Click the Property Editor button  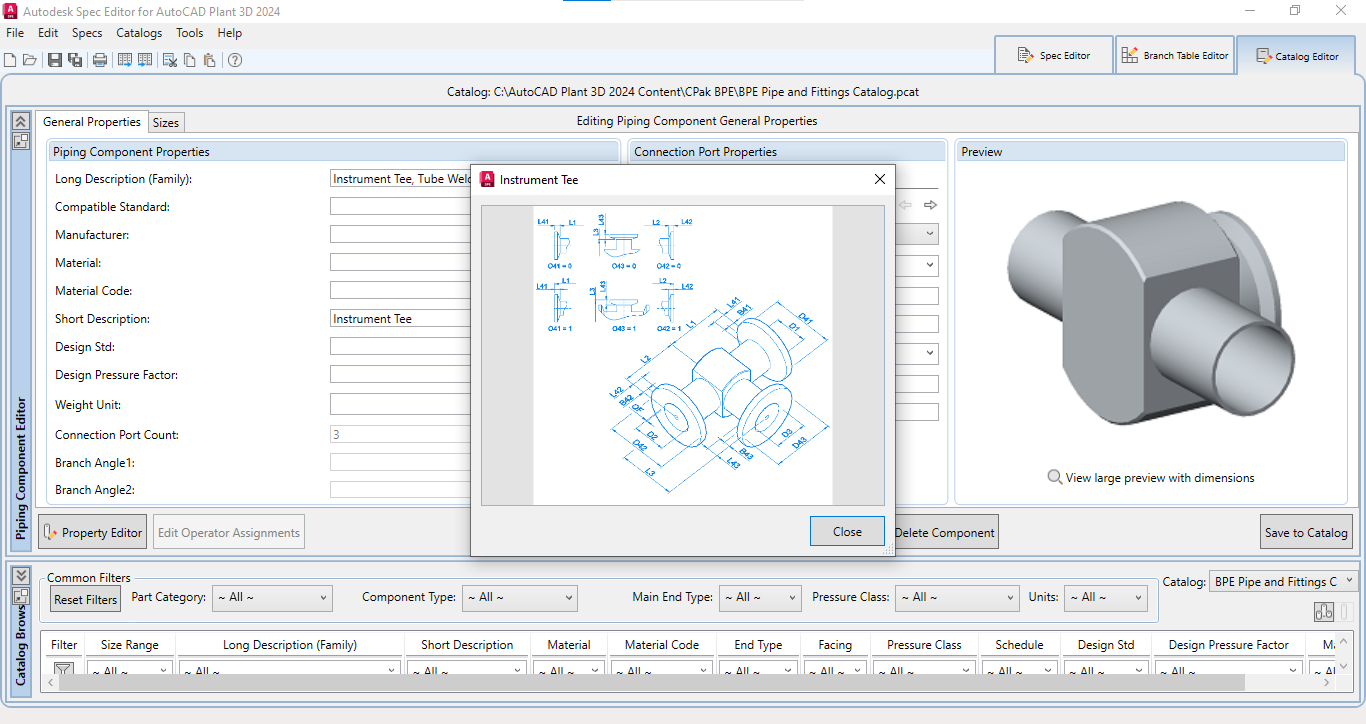coord(93,532)
